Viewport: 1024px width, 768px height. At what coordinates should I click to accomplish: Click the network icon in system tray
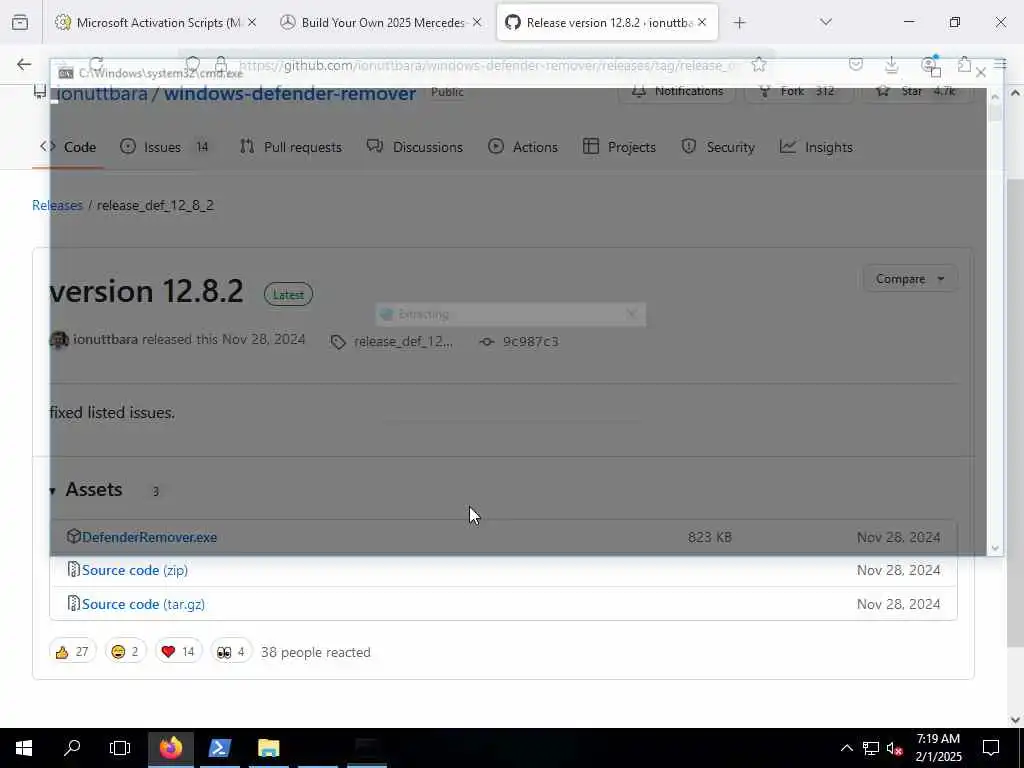tap(871, 748)
